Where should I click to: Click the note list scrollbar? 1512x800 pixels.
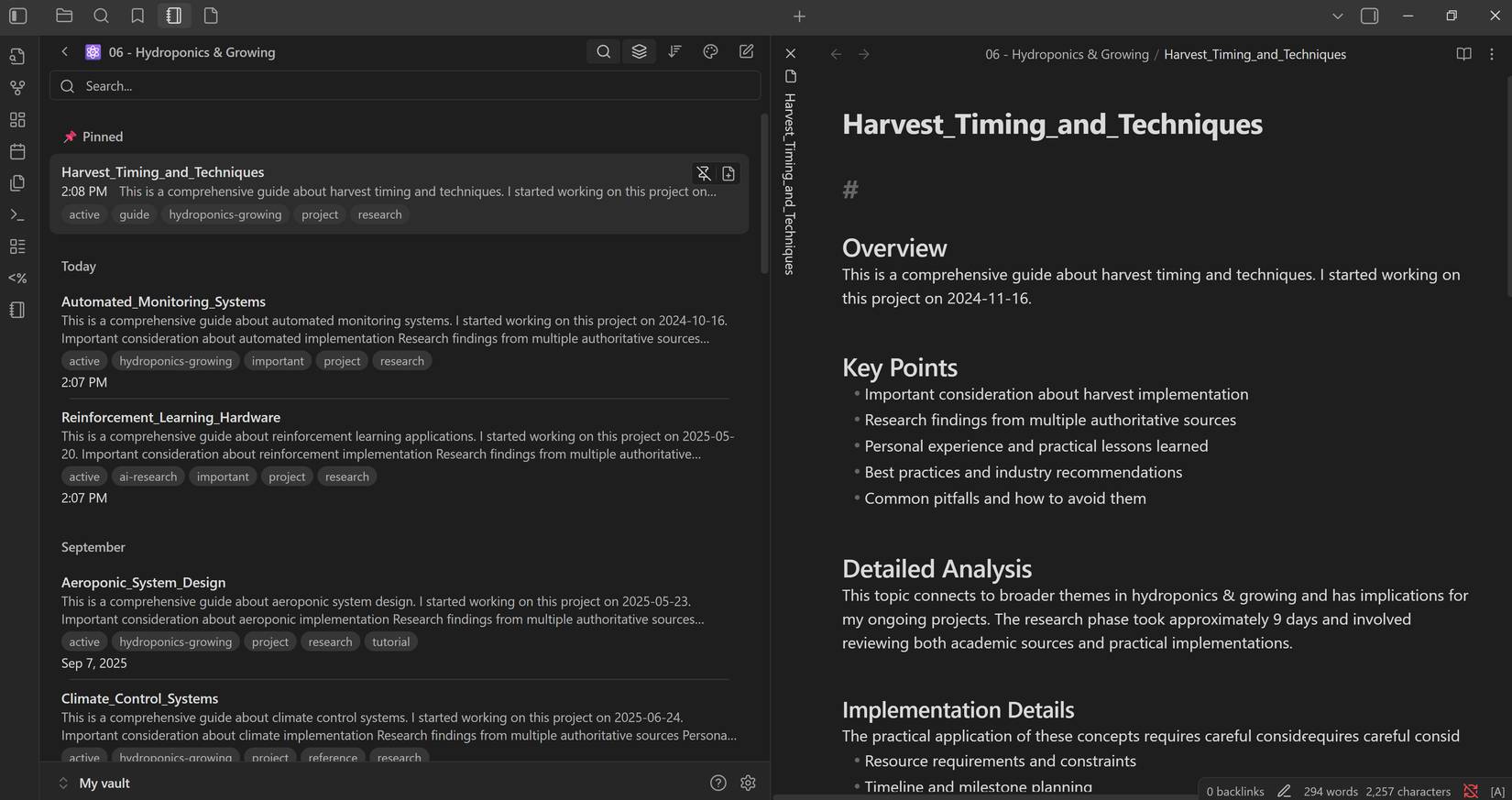coord(764,192)
